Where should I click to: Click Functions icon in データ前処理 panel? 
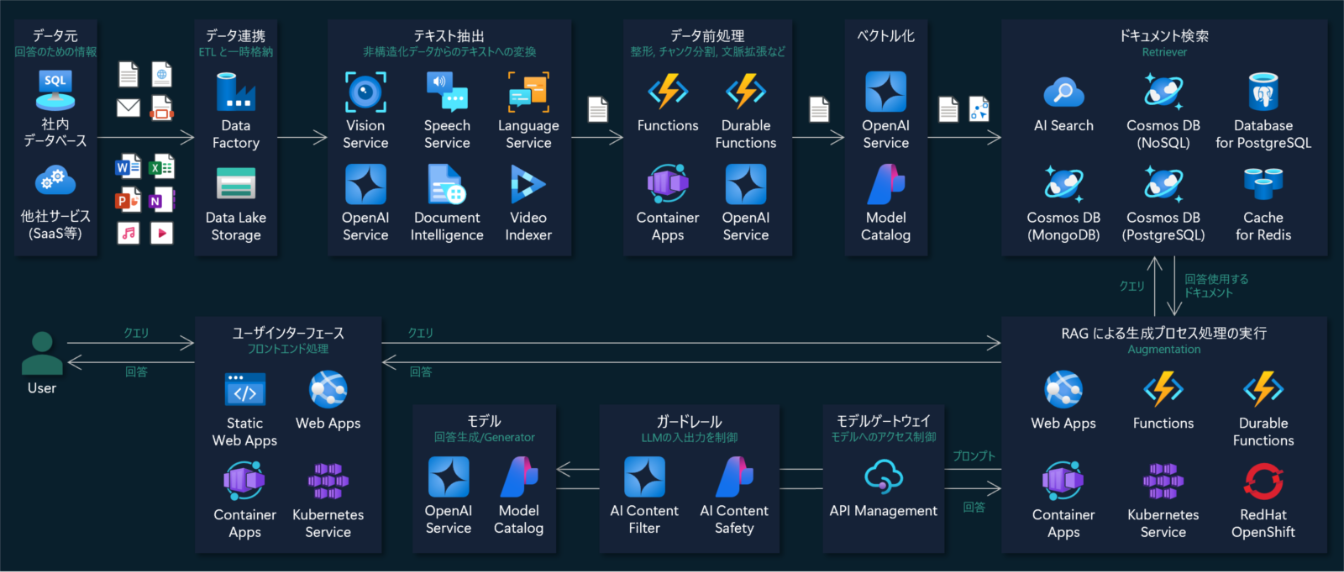[x=667, y=91]
